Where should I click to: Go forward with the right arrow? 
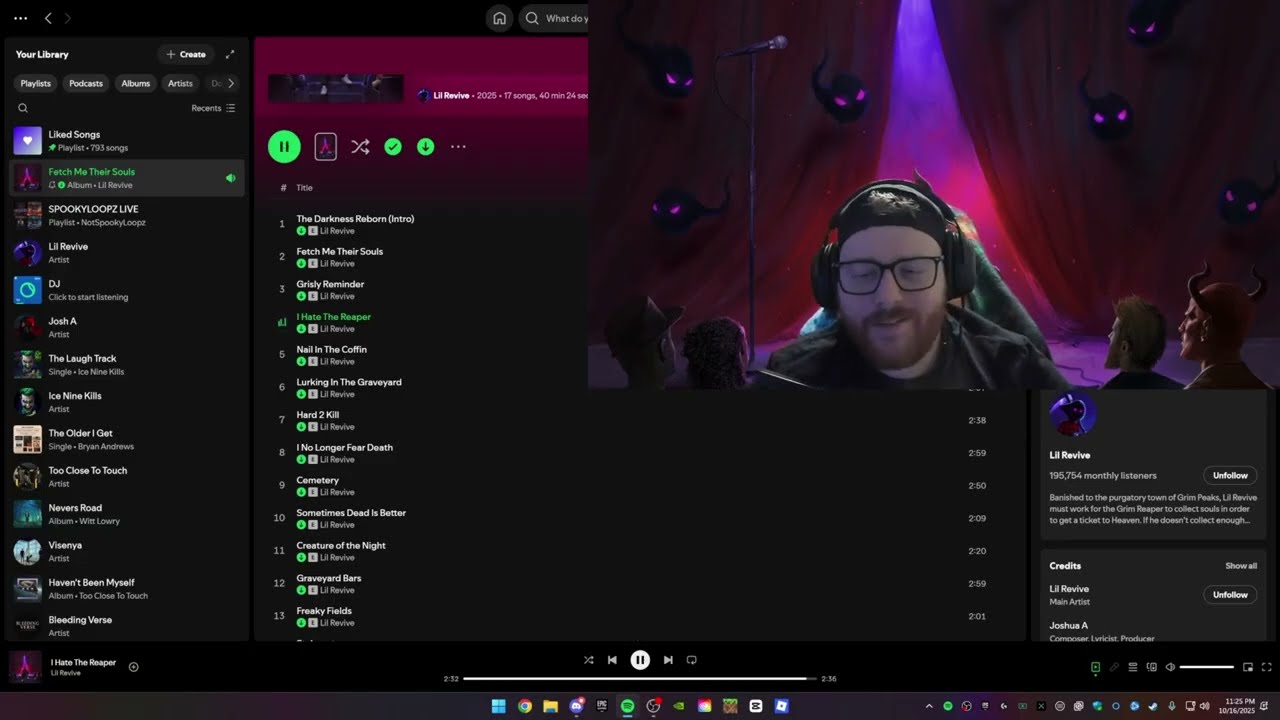point(67,18)
